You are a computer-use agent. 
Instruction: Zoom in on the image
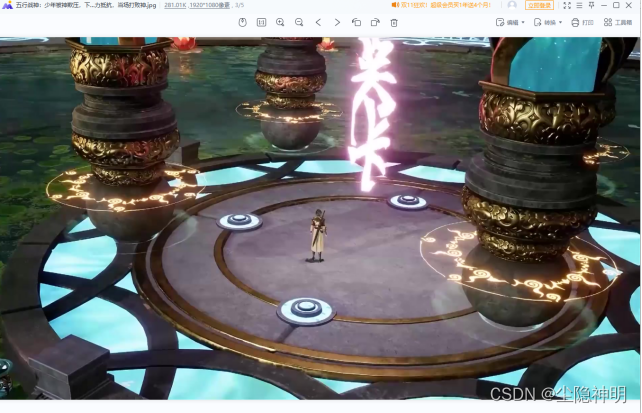point(280,23)
